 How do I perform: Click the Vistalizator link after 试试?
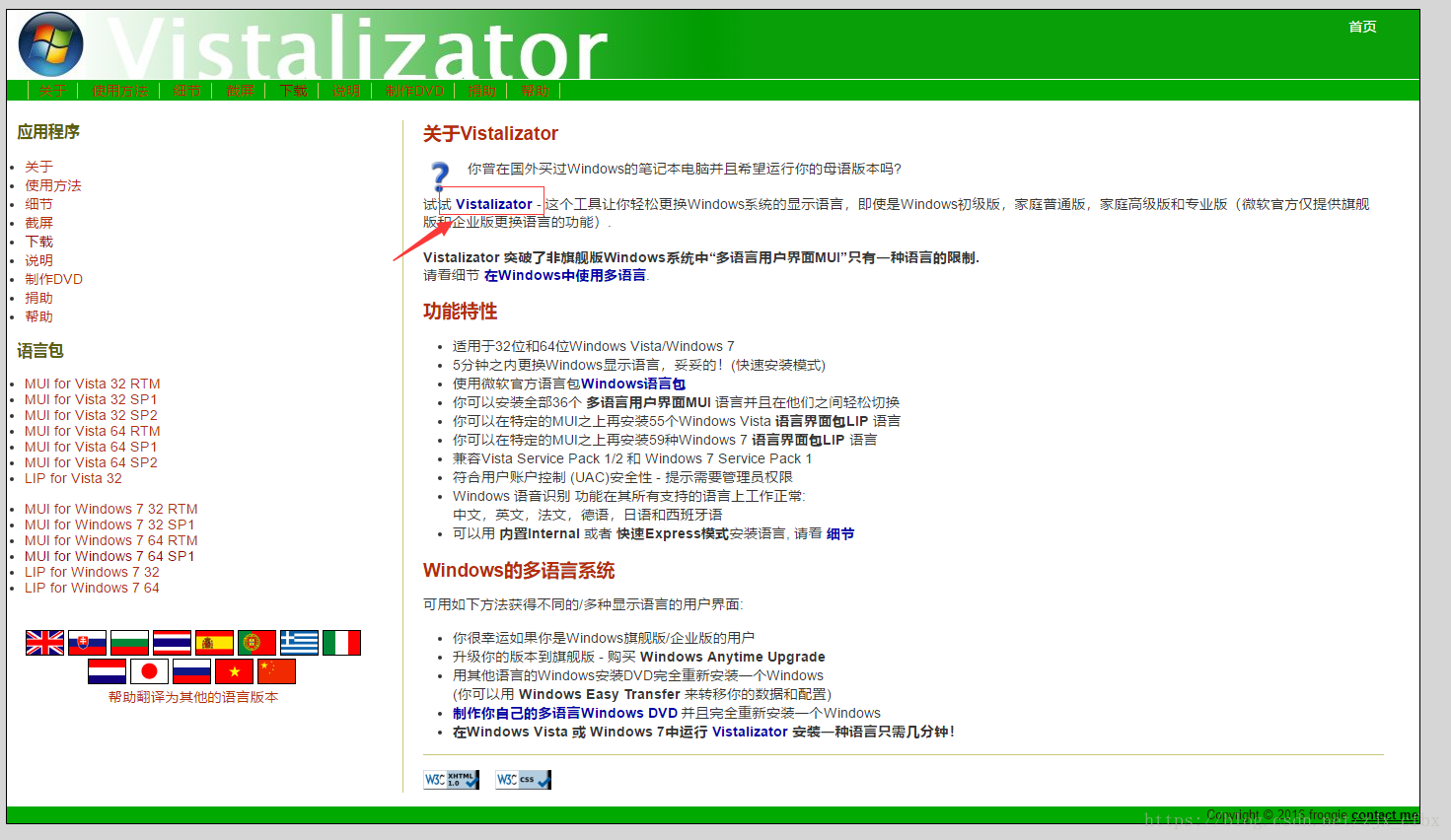click(x=494, y=204)
